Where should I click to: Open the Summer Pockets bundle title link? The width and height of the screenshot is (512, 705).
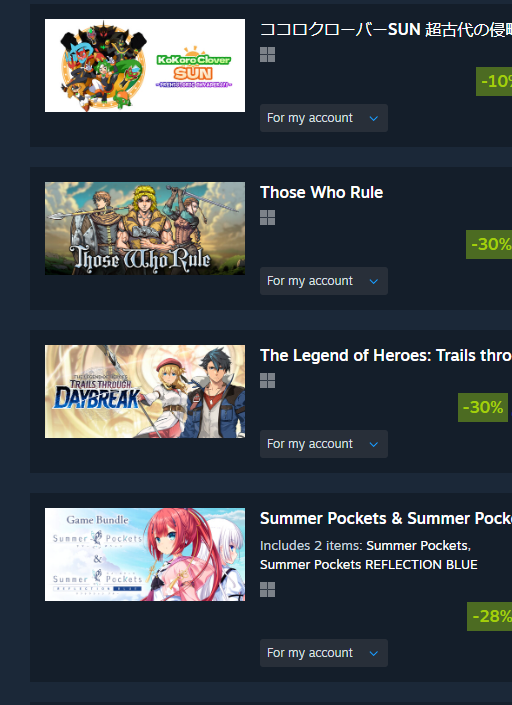click(386, 518)
